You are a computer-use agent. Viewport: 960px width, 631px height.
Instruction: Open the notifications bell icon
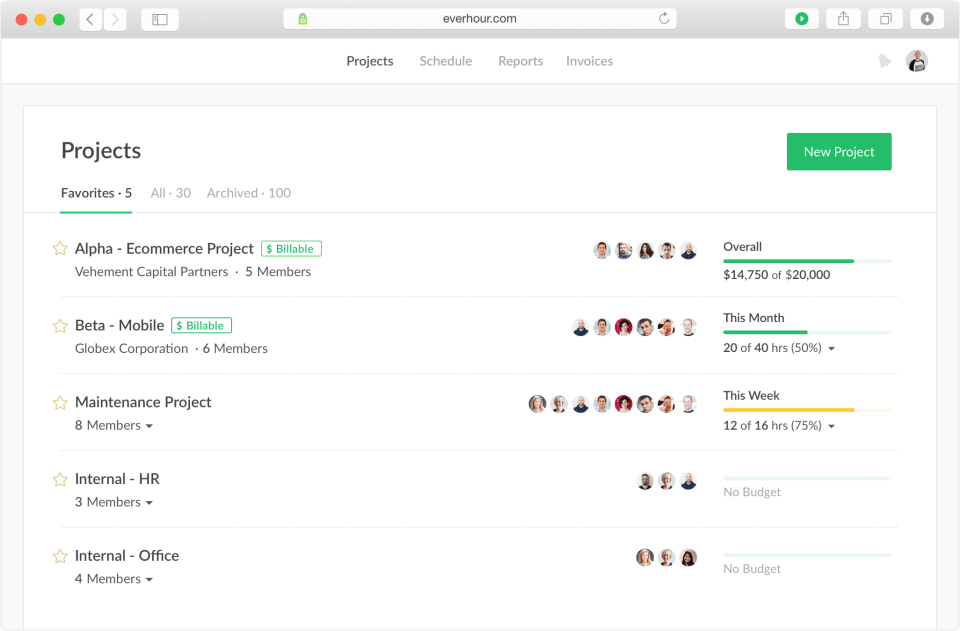(884, 61)
